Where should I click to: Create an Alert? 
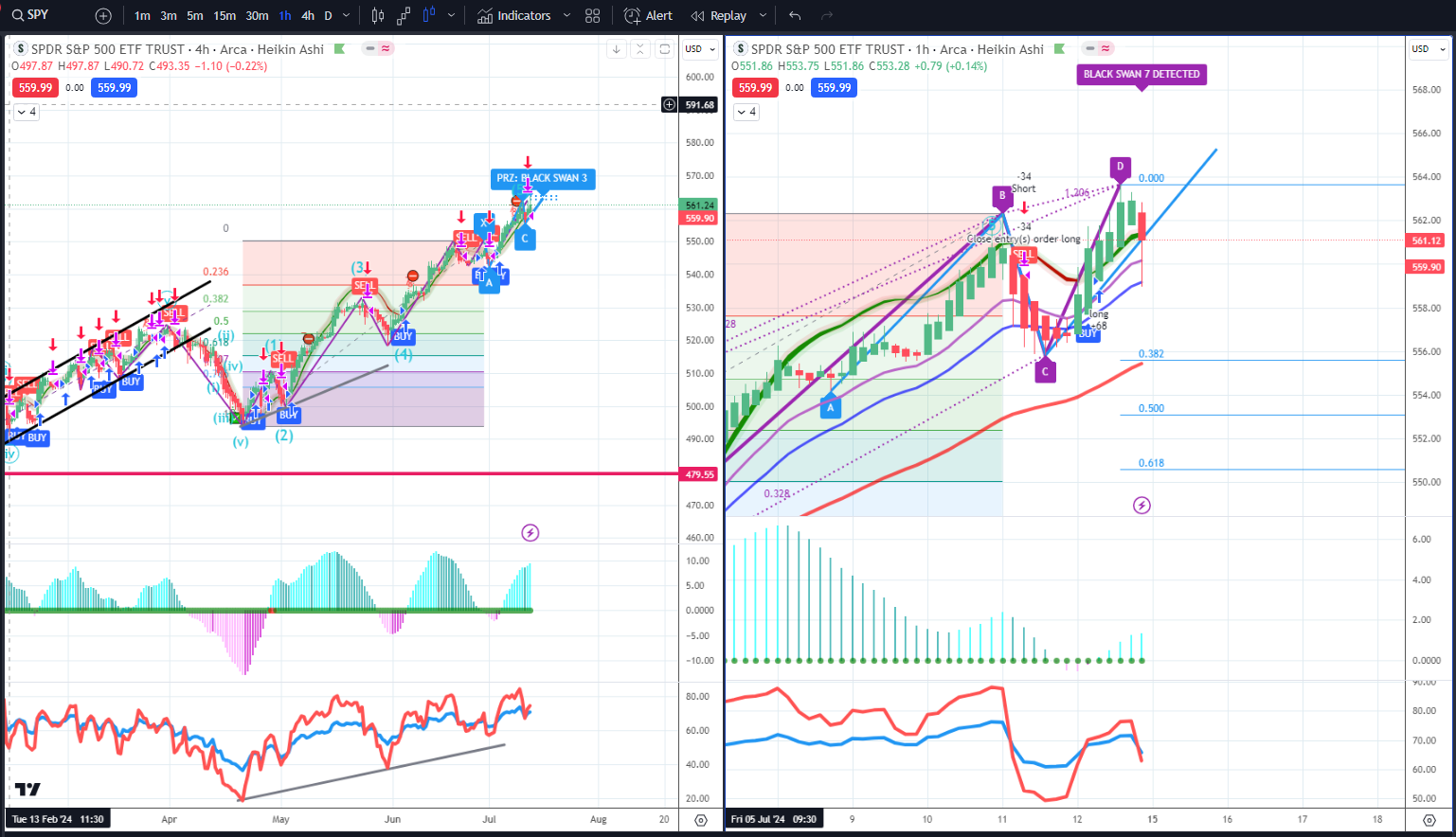click(x=648, y=16)
